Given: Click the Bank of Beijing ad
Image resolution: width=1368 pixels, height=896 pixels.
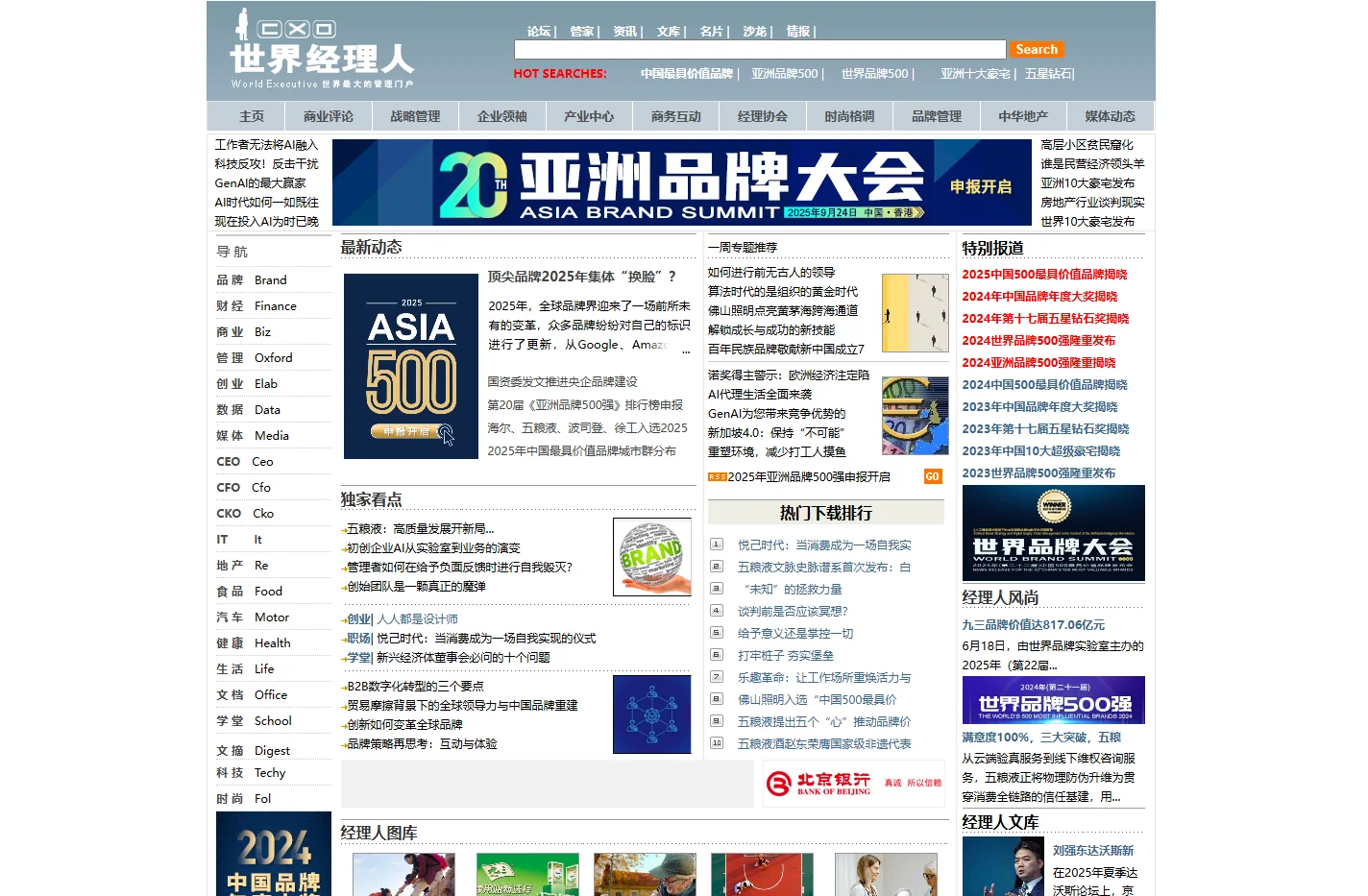Looking at the screenshot, I should coord(854,784).
